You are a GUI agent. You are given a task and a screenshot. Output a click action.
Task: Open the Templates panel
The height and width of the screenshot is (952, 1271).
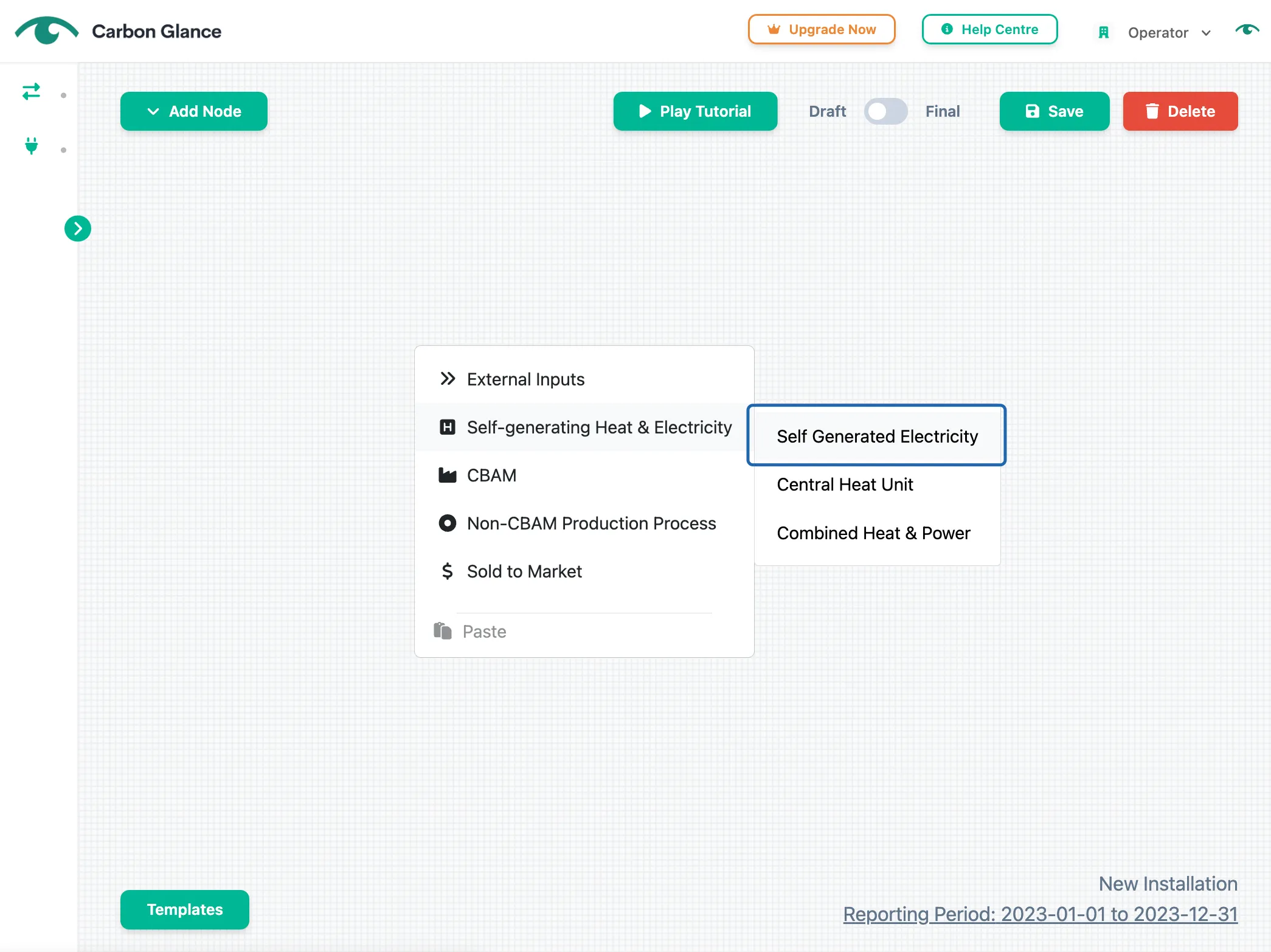point(185,909)
